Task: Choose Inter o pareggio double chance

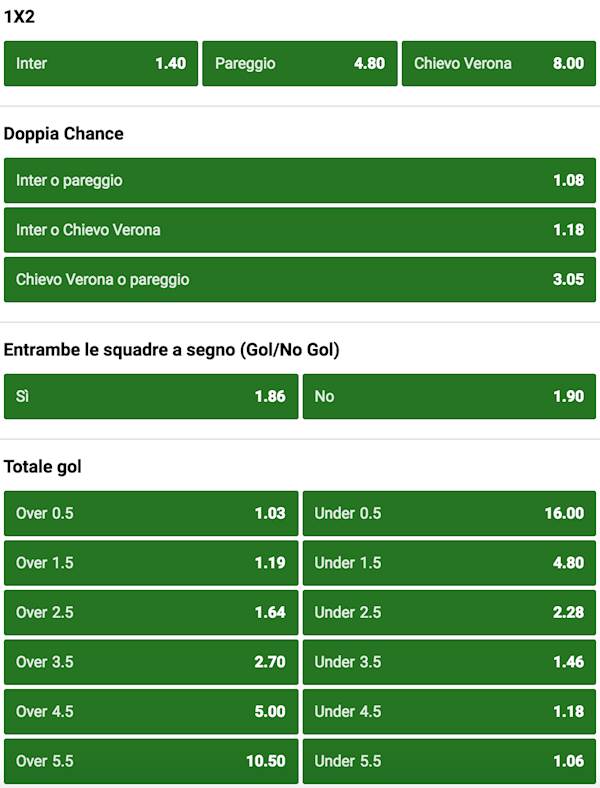Action: 300,181
